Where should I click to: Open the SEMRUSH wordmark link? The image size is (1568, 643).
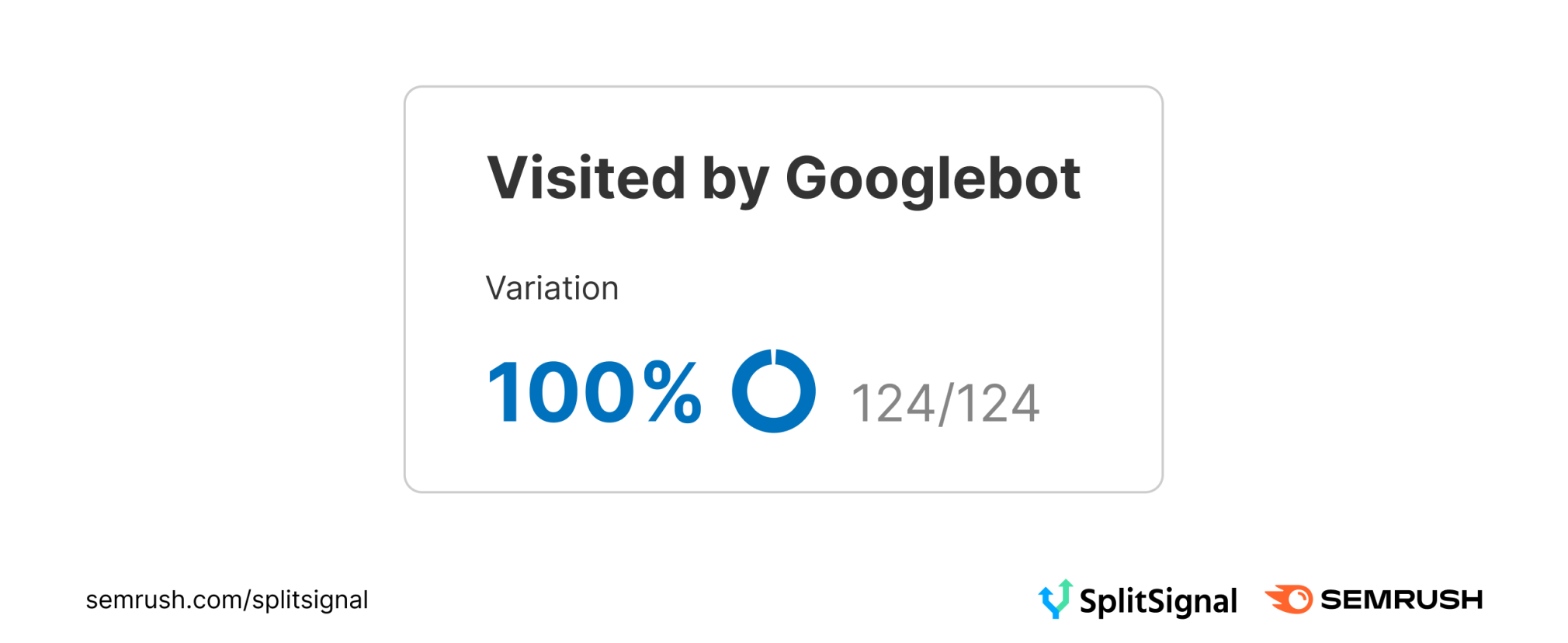[x=1401, y=600]
